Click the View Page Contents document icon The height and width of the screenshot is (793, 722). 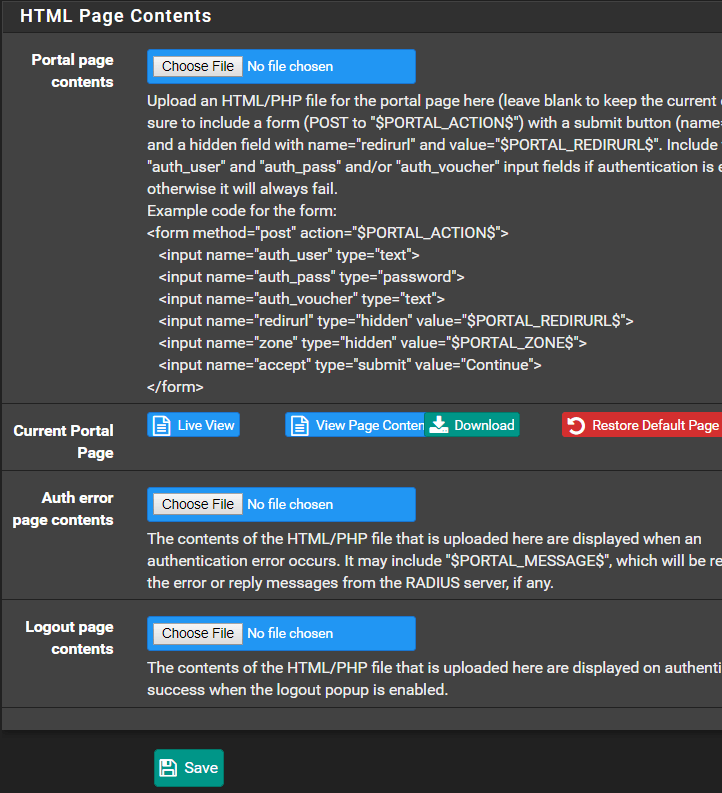(x=299, y=425)
